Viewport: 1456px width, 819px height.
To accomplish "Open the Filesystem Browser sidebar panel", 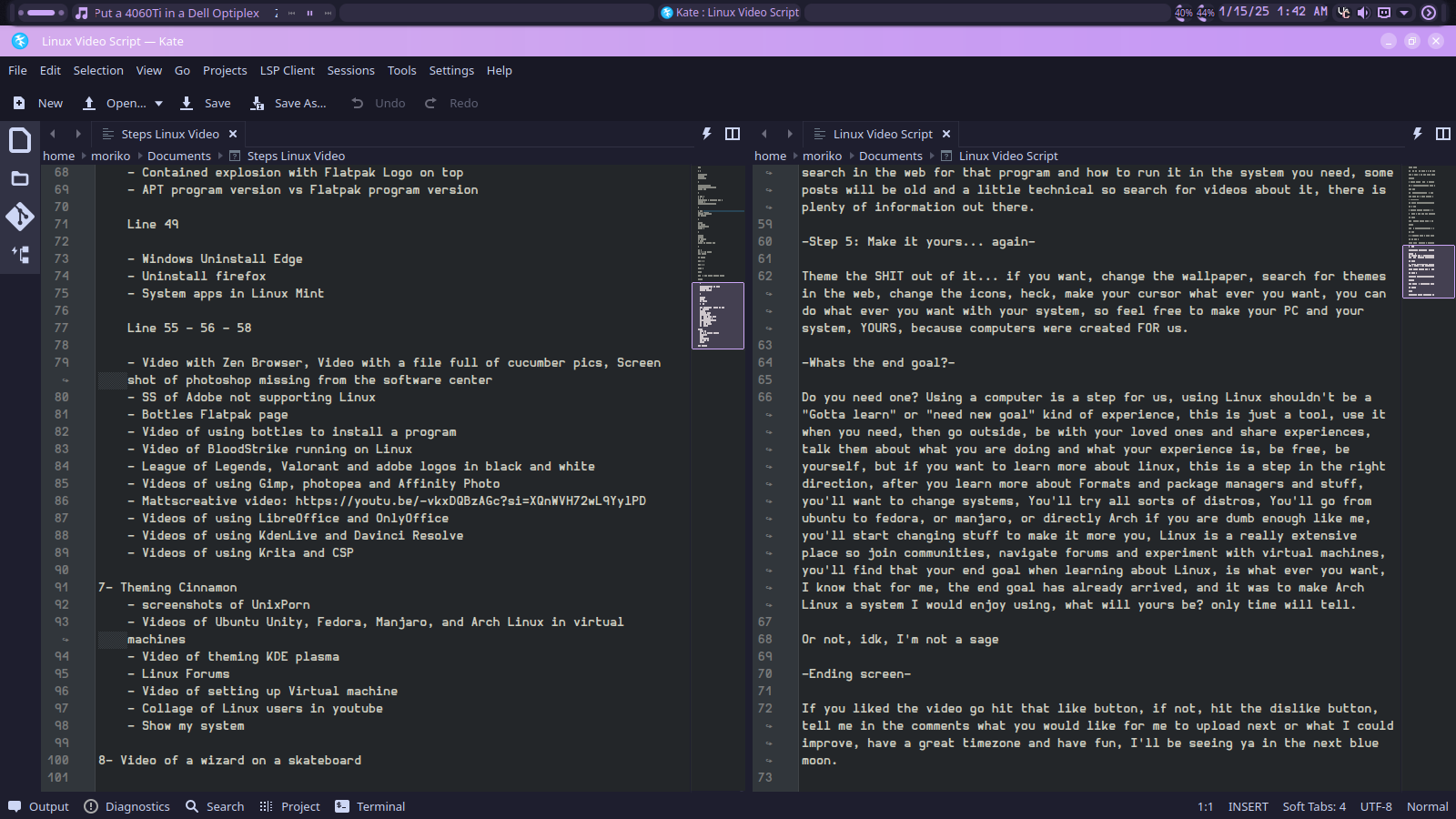I will [20, 178].
